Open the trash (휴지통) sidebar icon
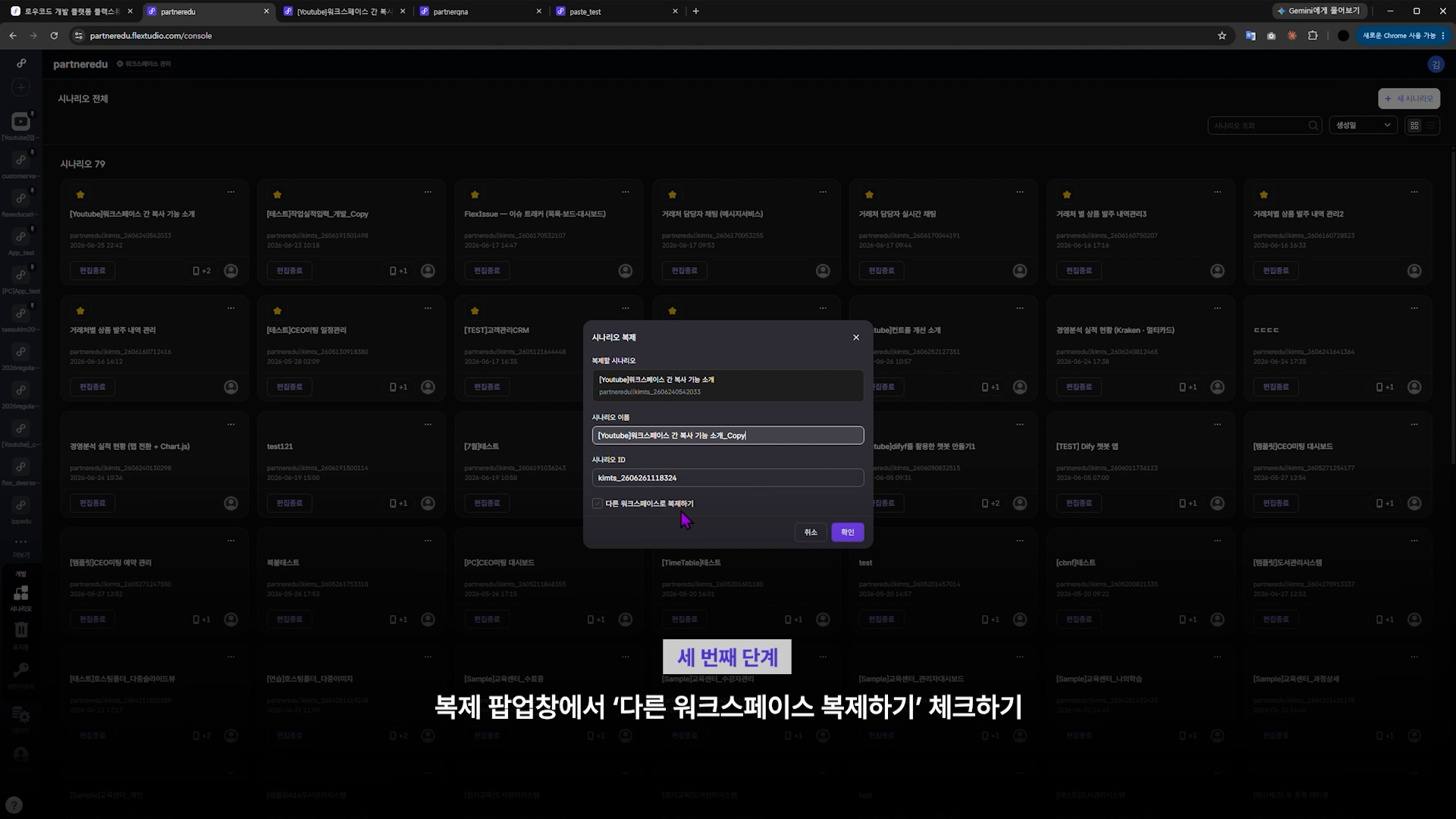 pyautogui.click(x=21, y=630)
